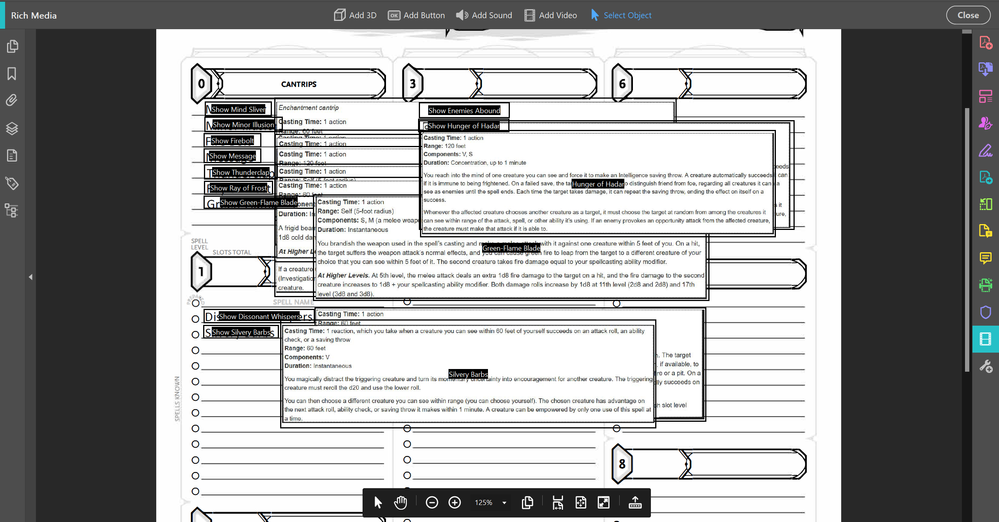Click the fit-width scrolling icon
The image size is (999, 522).
point(557,503)
